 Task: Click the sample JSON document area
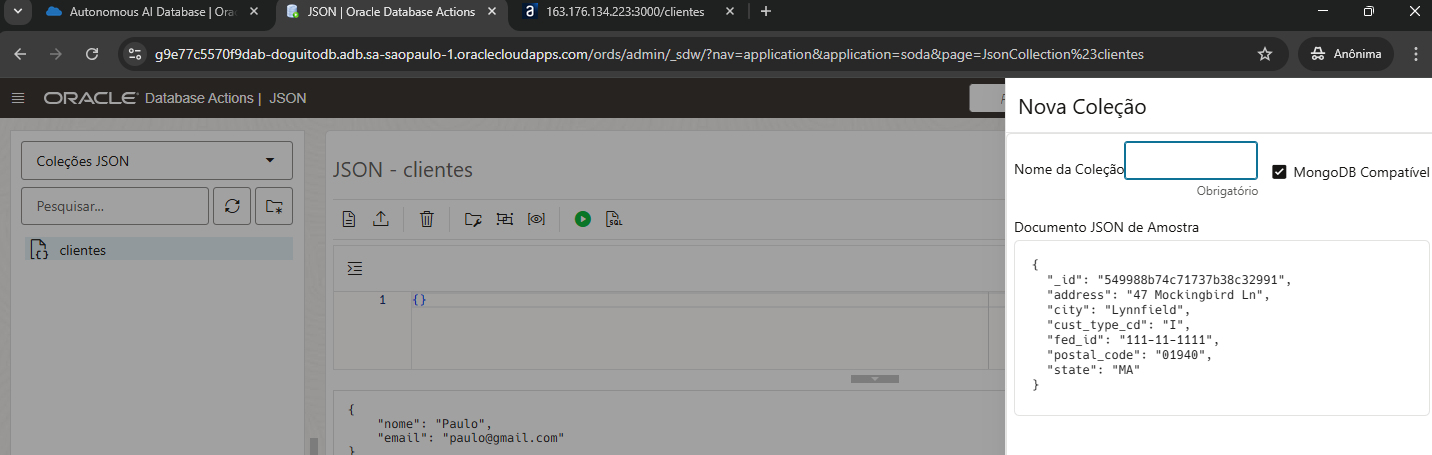point(1222,328)
